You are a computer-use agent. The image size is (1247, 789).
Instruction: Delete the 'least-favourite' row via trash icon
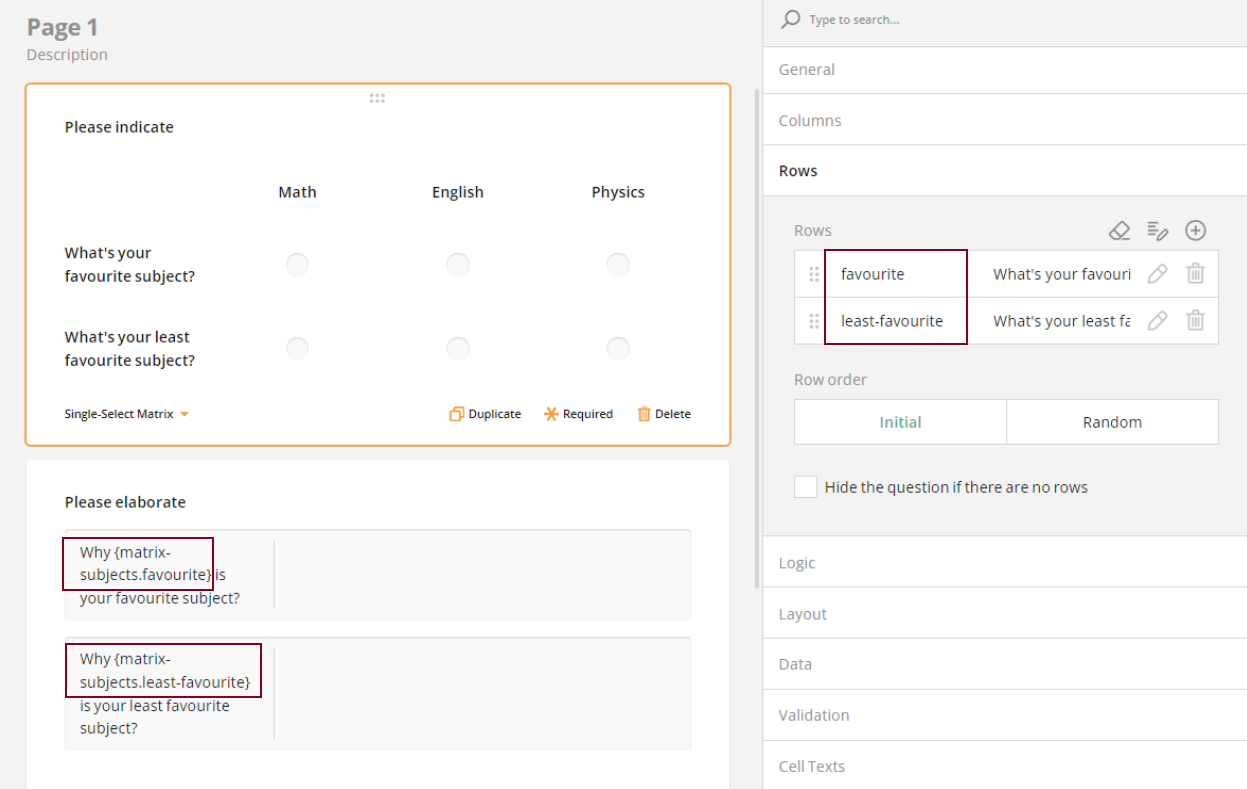tap(1195, 321)
